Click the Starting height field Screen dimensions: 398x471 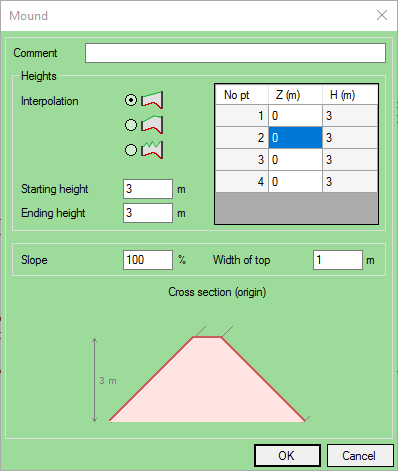(148, 189)
